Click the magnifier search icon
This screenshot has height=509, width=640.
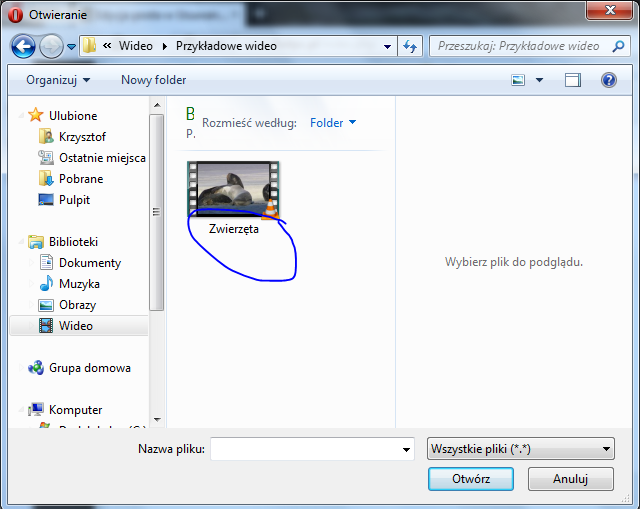click(x=619, y=46)
